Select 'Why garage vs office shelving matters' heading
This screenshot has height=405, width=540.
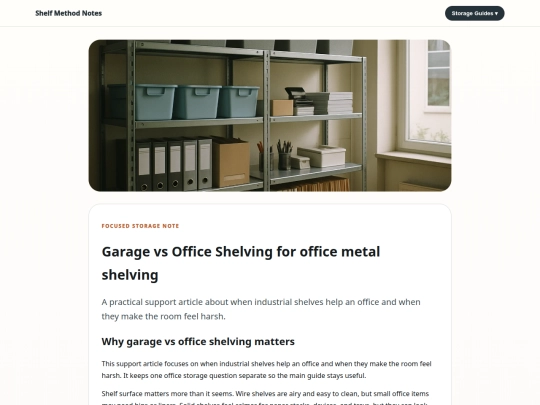[x=198, y=342]
